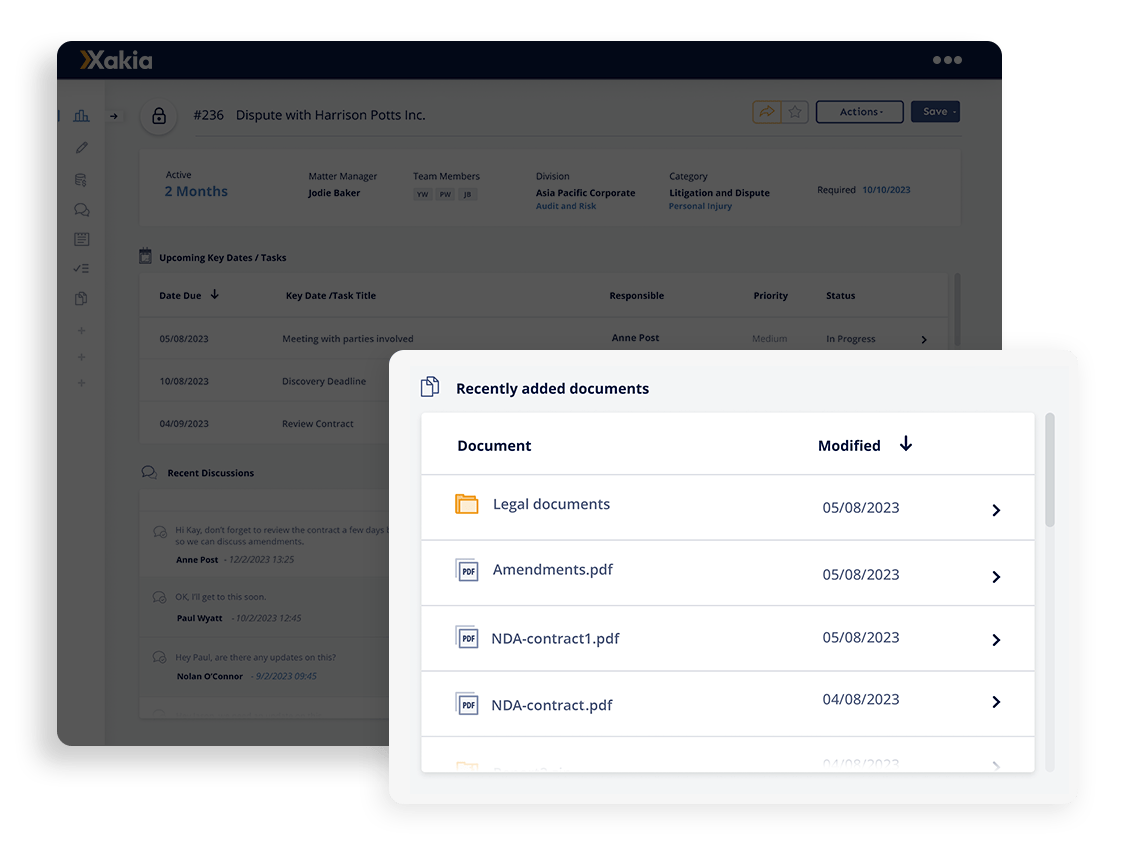Click the NDA-contract1.pdf file icon
The width and height of the screenshot is (1133, 855).
coord(467,637)
